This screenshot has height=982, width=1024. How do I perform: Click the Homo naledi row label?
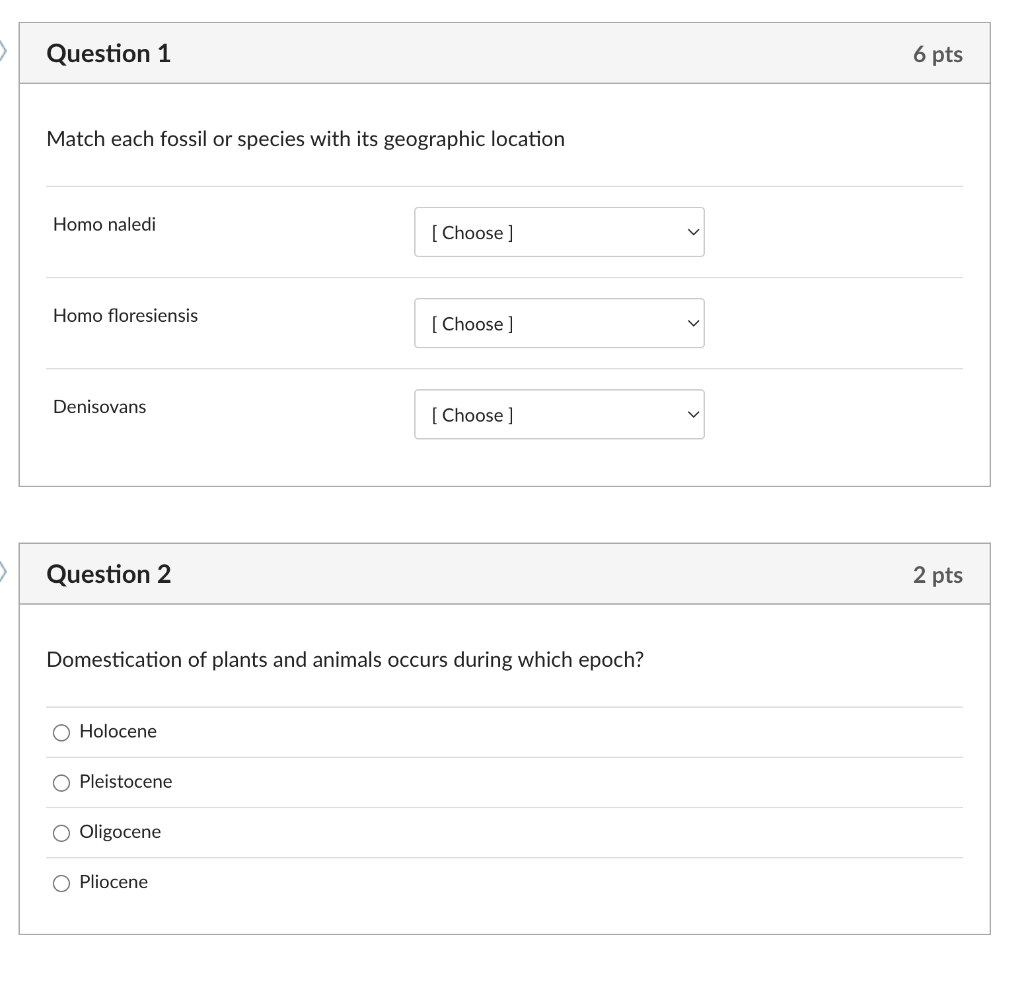[x=104, y=224]
